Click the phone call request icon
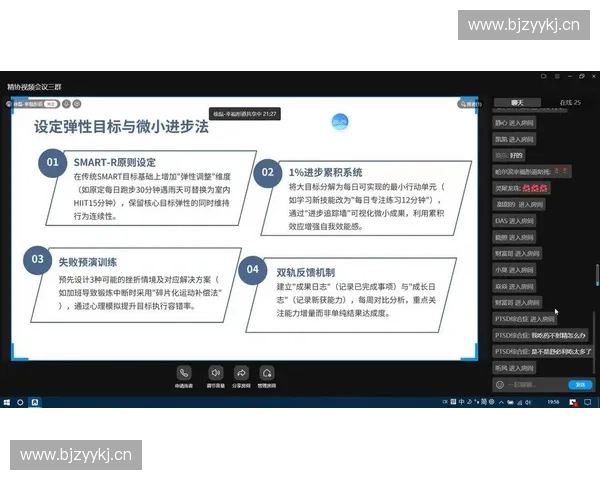This screenshot has width=600, height=480. tap(184, 373)
